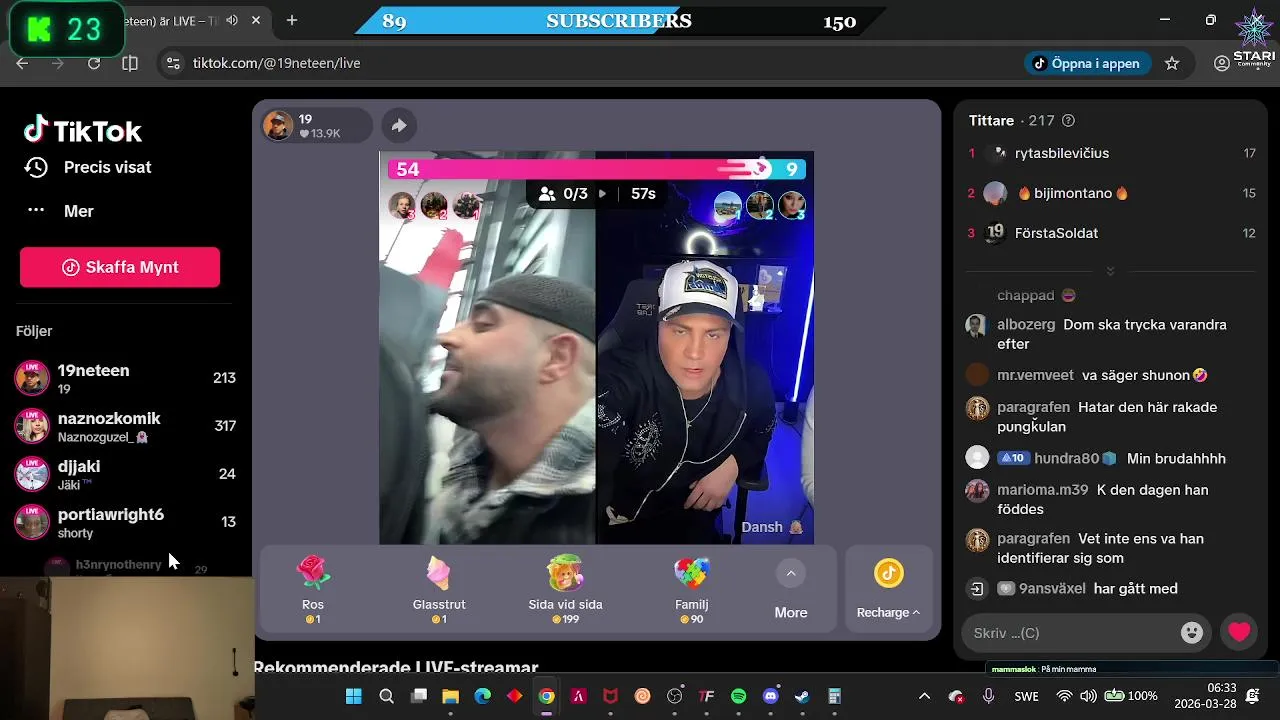Image resolution: width=1280 pixels, height=720 pixels.
Task: Mute the tab audio speaker icon
Action: coord(232,20)
